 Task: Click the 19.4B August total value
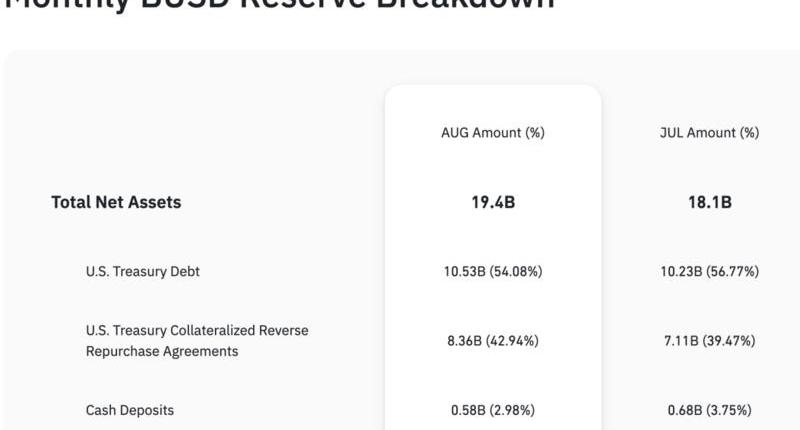(493, 202)
